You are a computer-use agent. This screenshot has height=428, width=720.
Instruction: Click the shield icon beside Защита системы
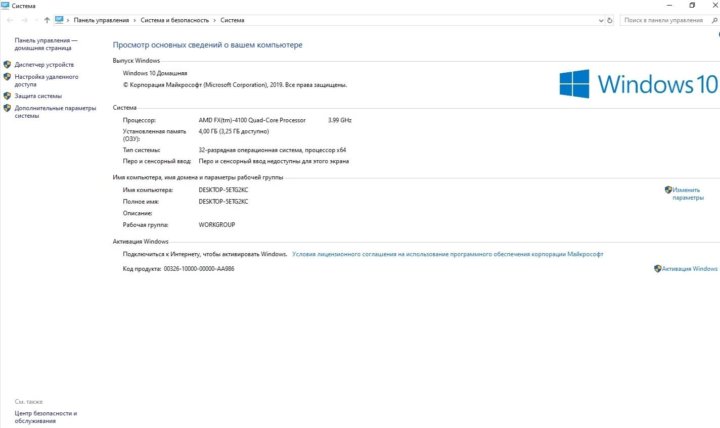[x=7, y=96]
